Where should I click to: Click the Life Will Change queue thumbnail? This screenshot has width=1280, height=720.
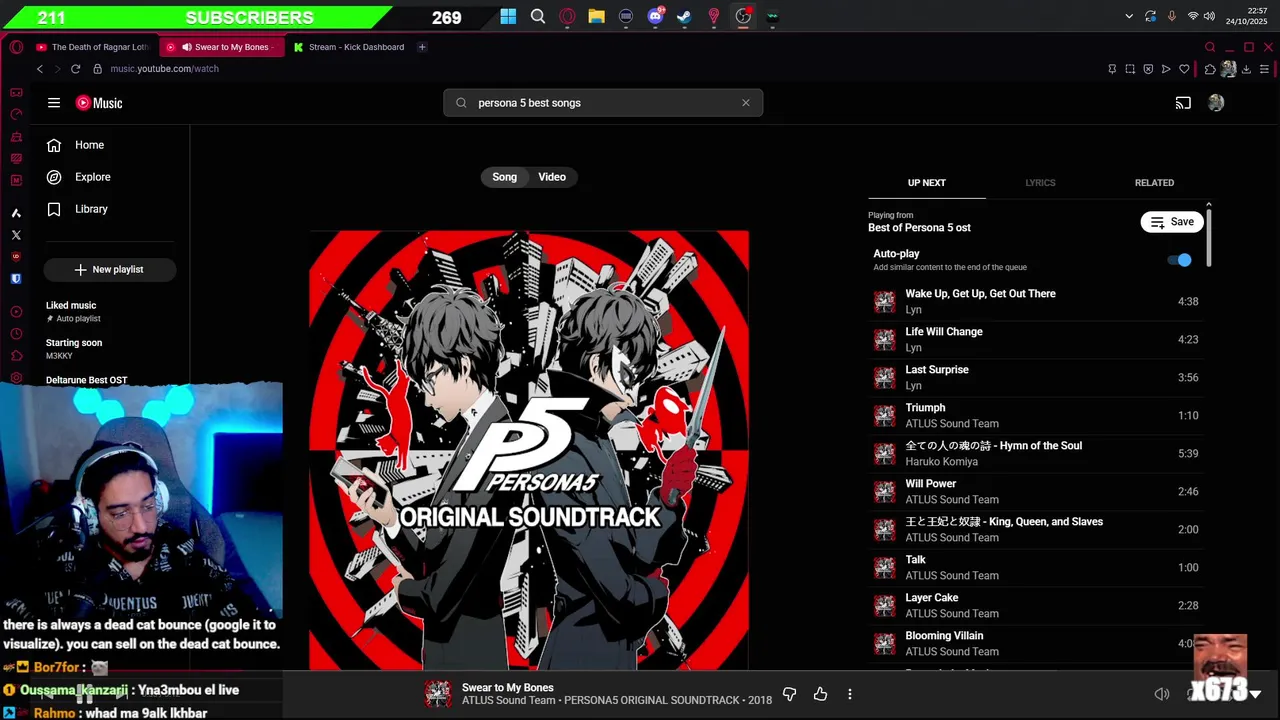pos(884,339)
